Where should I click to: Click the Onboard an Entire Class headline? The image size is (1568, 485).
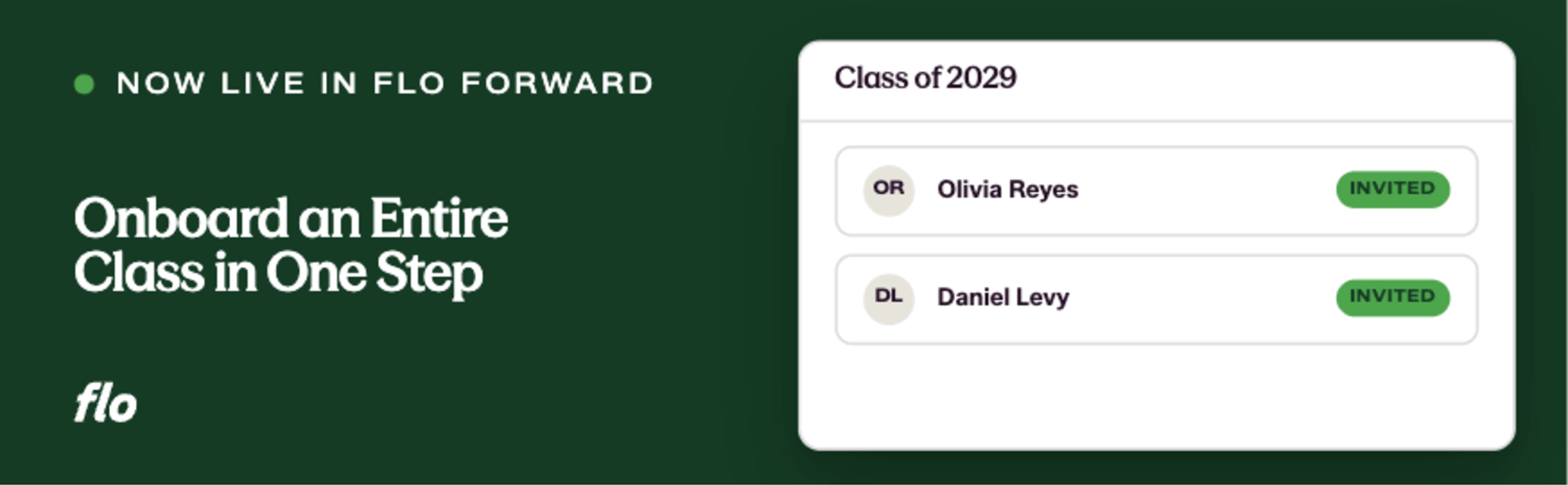coord(291,246)
